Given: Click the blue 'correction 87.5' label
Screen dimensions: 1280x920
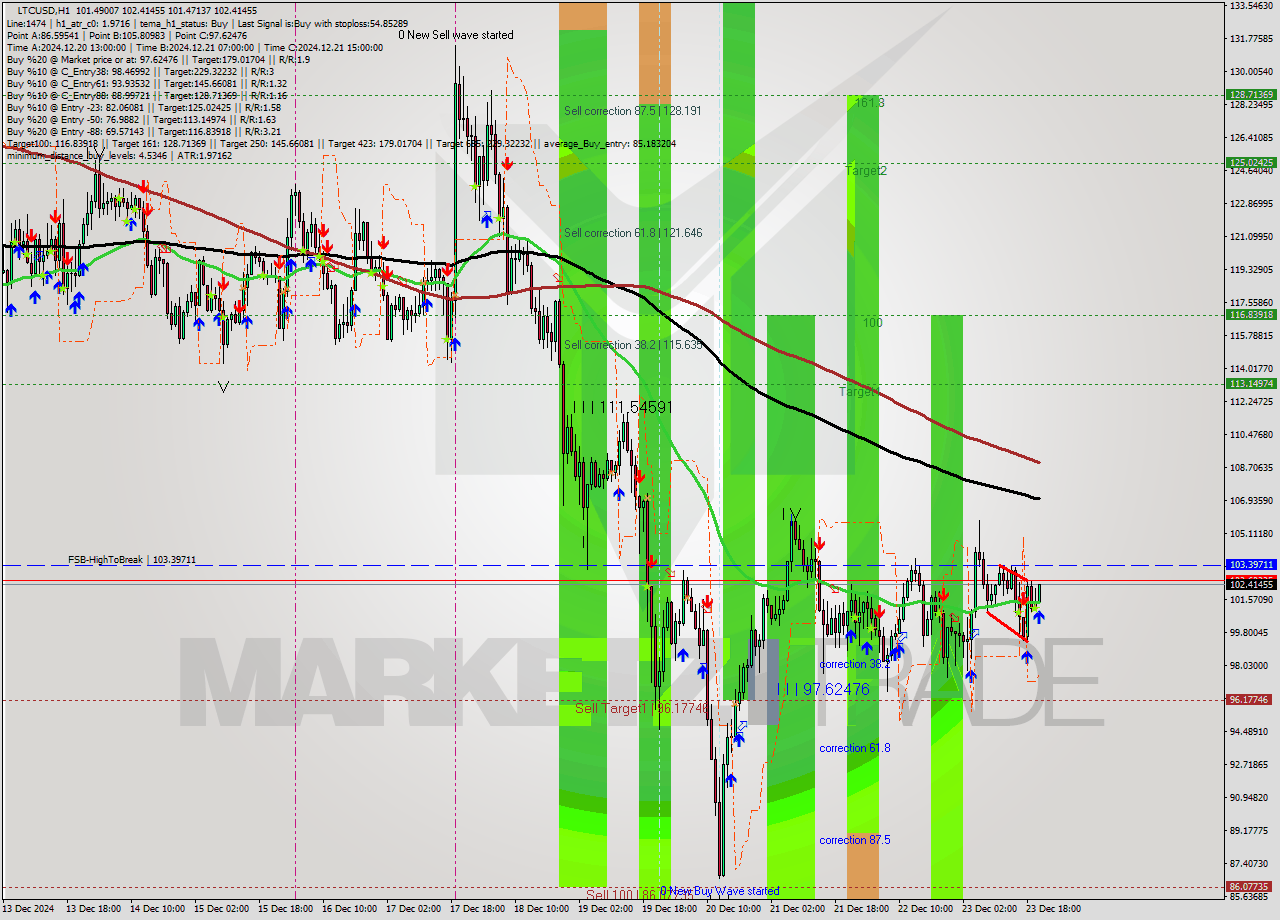Looking at the screenshot, I should tap(854, 840).
